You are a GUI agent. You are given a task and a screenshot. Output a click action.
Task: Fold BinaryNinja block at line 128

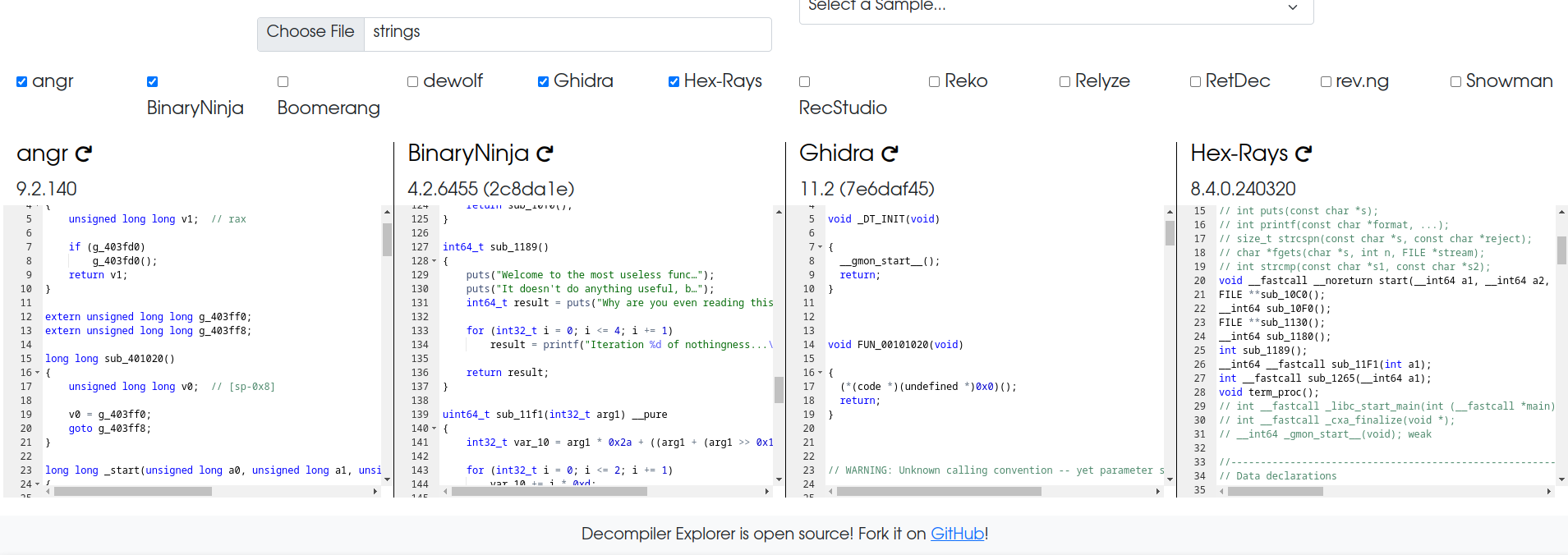pyautogui.click(x=435, y=261)
